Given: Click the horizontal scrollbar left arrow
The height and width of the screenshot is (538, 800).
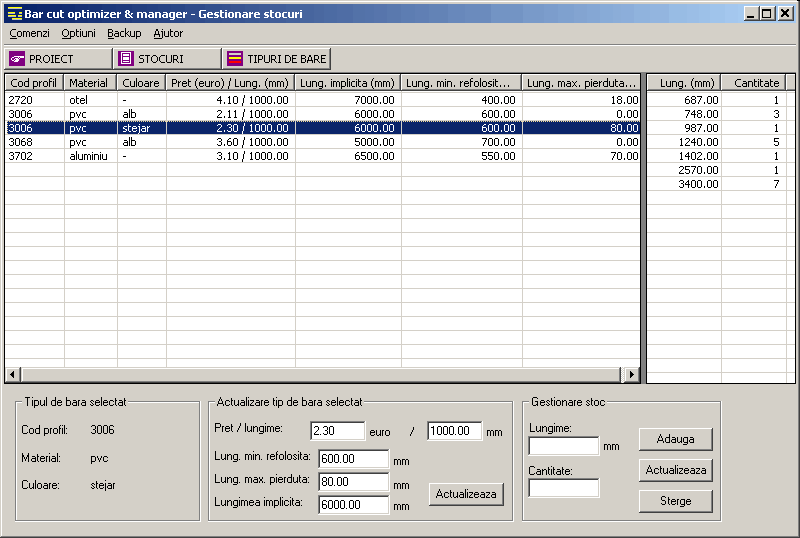Looking at the screenshot, I should (x=13, y=375).
